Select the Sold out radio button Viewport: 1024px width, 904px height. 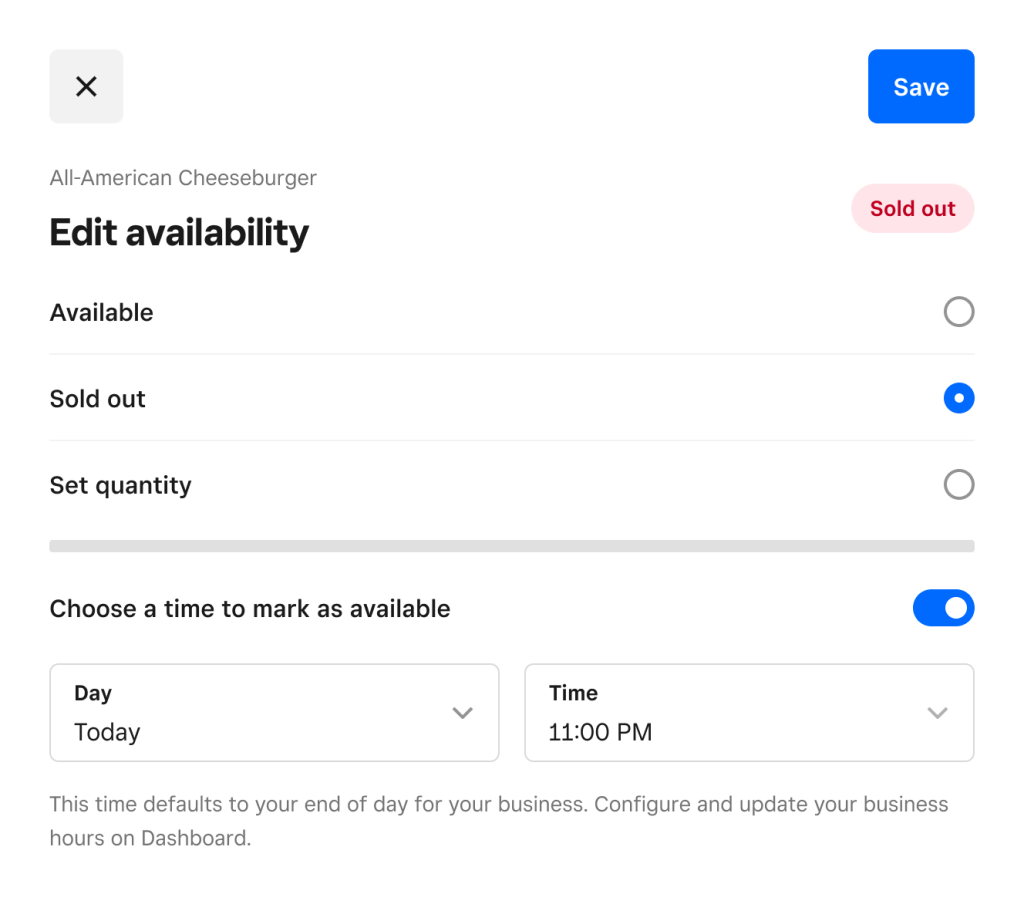[958, 399]
